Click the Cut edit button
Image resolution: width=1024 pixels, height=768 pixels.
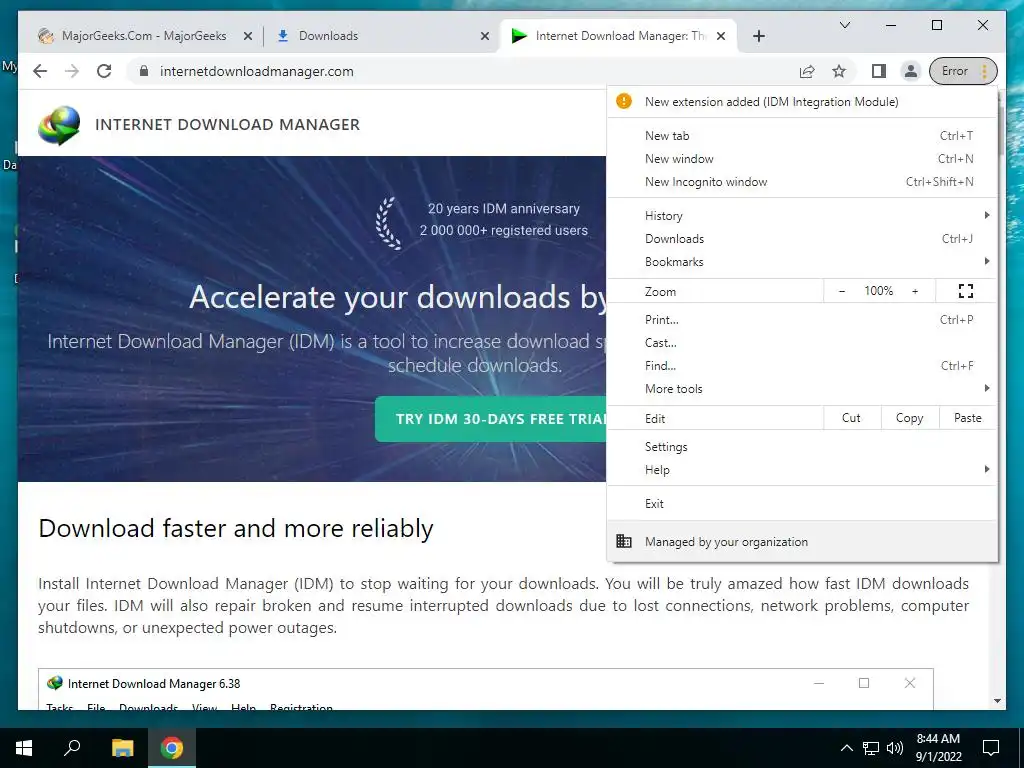[x=852, y=418]
